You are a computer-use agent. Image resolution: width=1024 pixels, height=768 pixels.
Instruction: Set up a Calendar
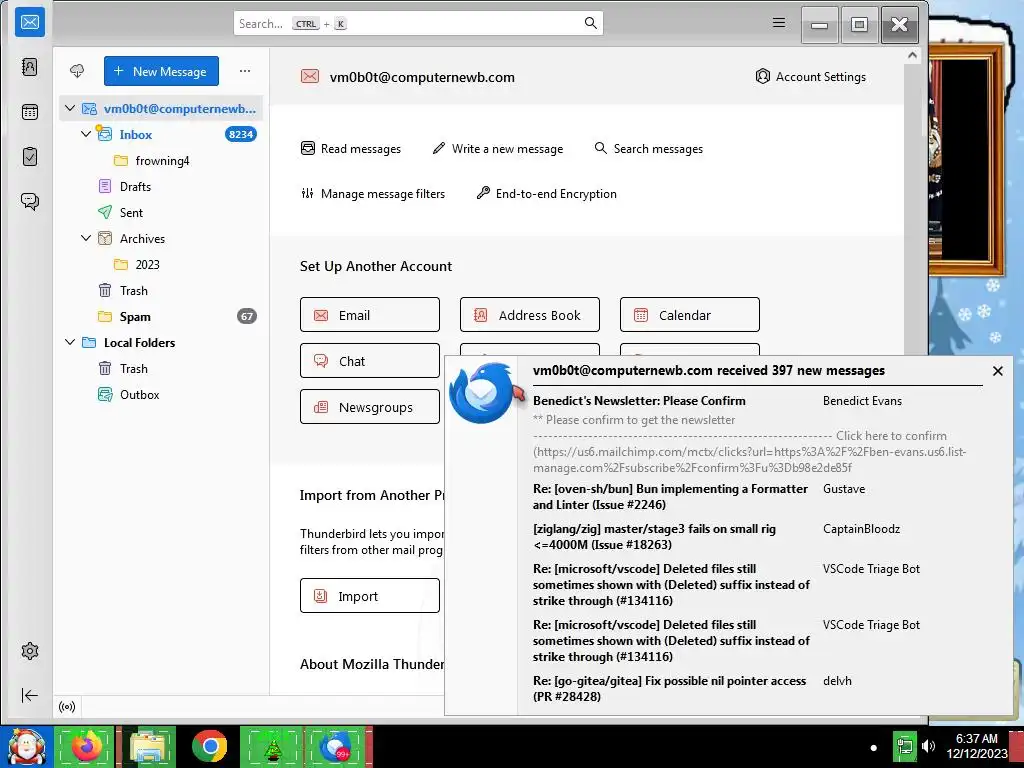click(x=690, y=315)
